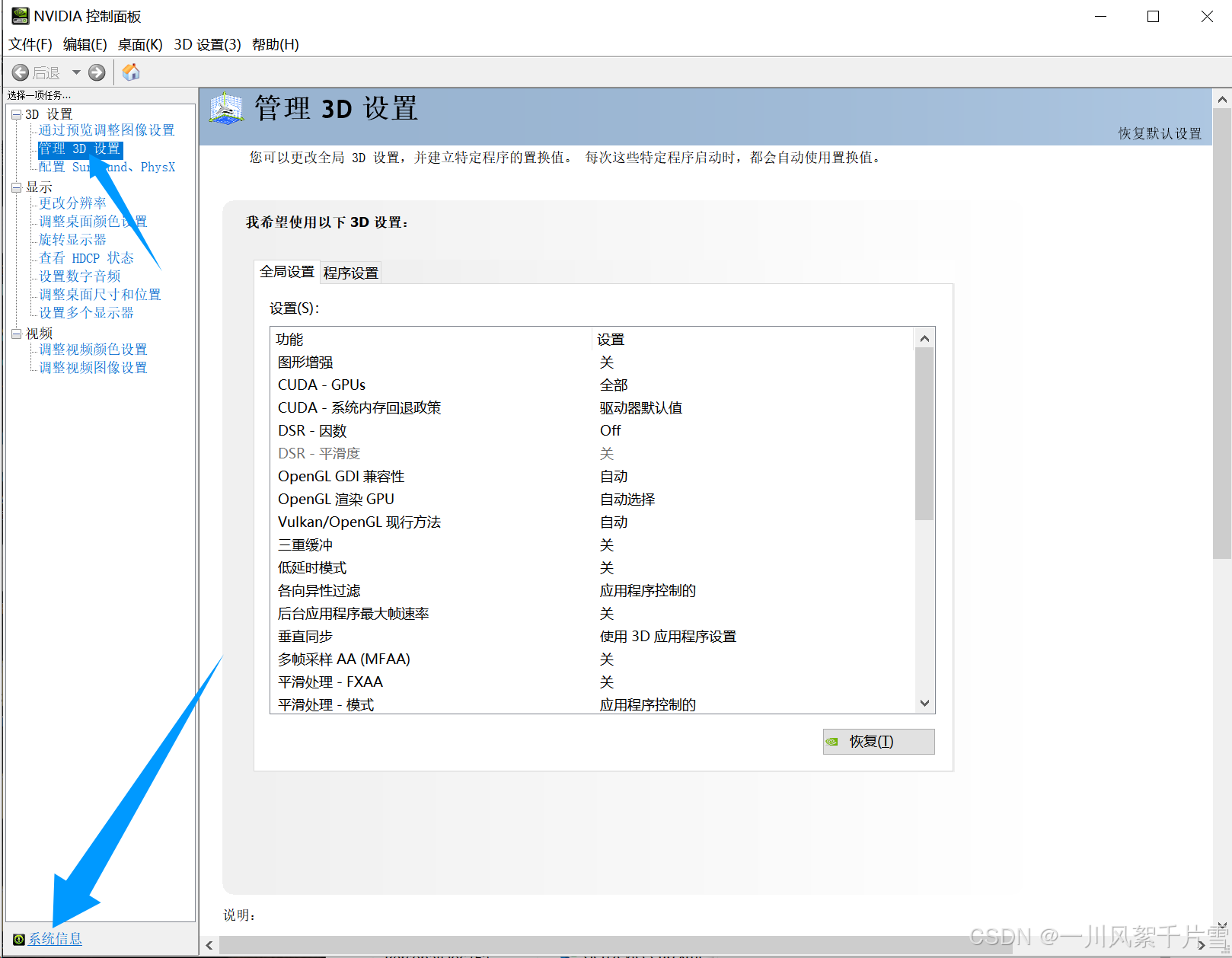Viewport: 1232px width, 958px height.
Task: Open 调整桌面颜色设置 in the tree
Action: (x=93, y=222)
